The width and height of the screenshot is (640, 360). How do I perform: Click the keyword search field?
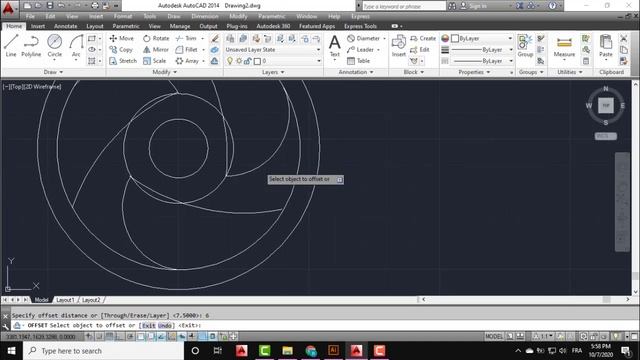click(404, 6)
